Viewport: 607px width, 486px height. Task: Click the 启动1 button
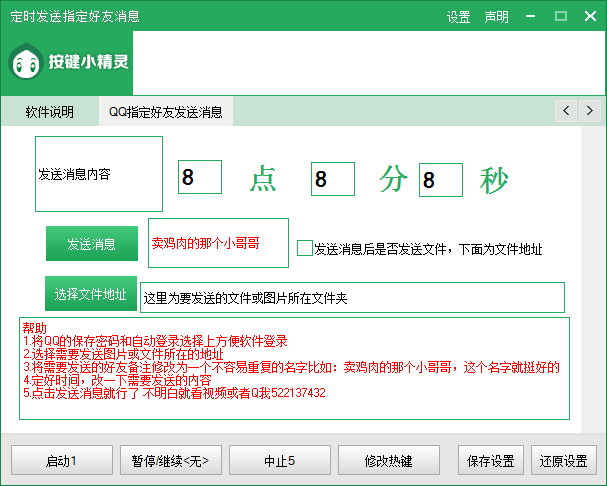tap(62, 460)
